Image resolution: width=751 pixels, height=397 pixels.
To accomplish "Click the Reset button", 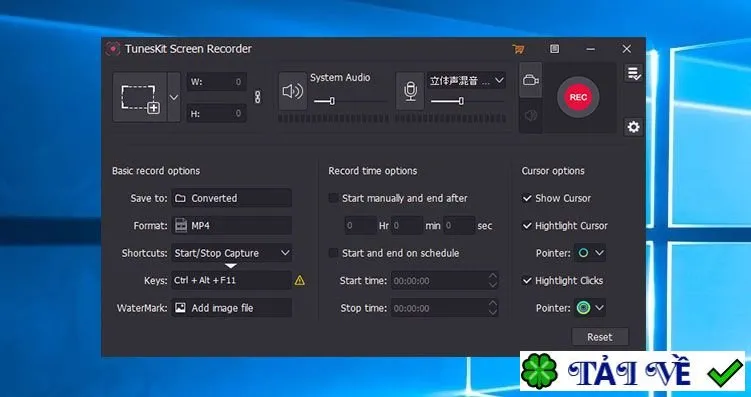I will [x=600, y=337].
